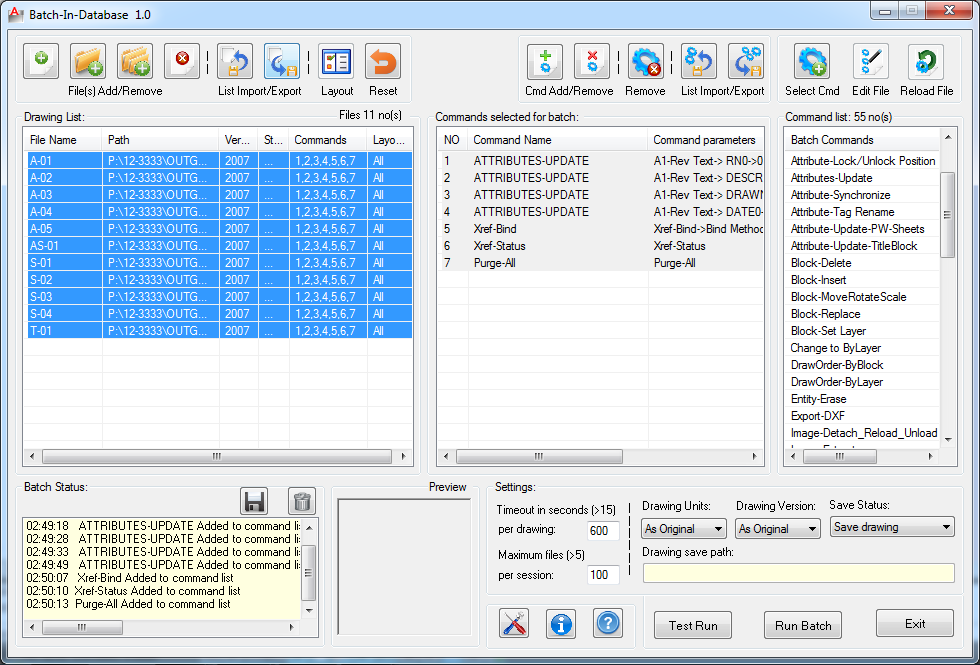Viewport: 980px width, 665px height.
Task: Click the command list import icon
Action: [699, 62]
